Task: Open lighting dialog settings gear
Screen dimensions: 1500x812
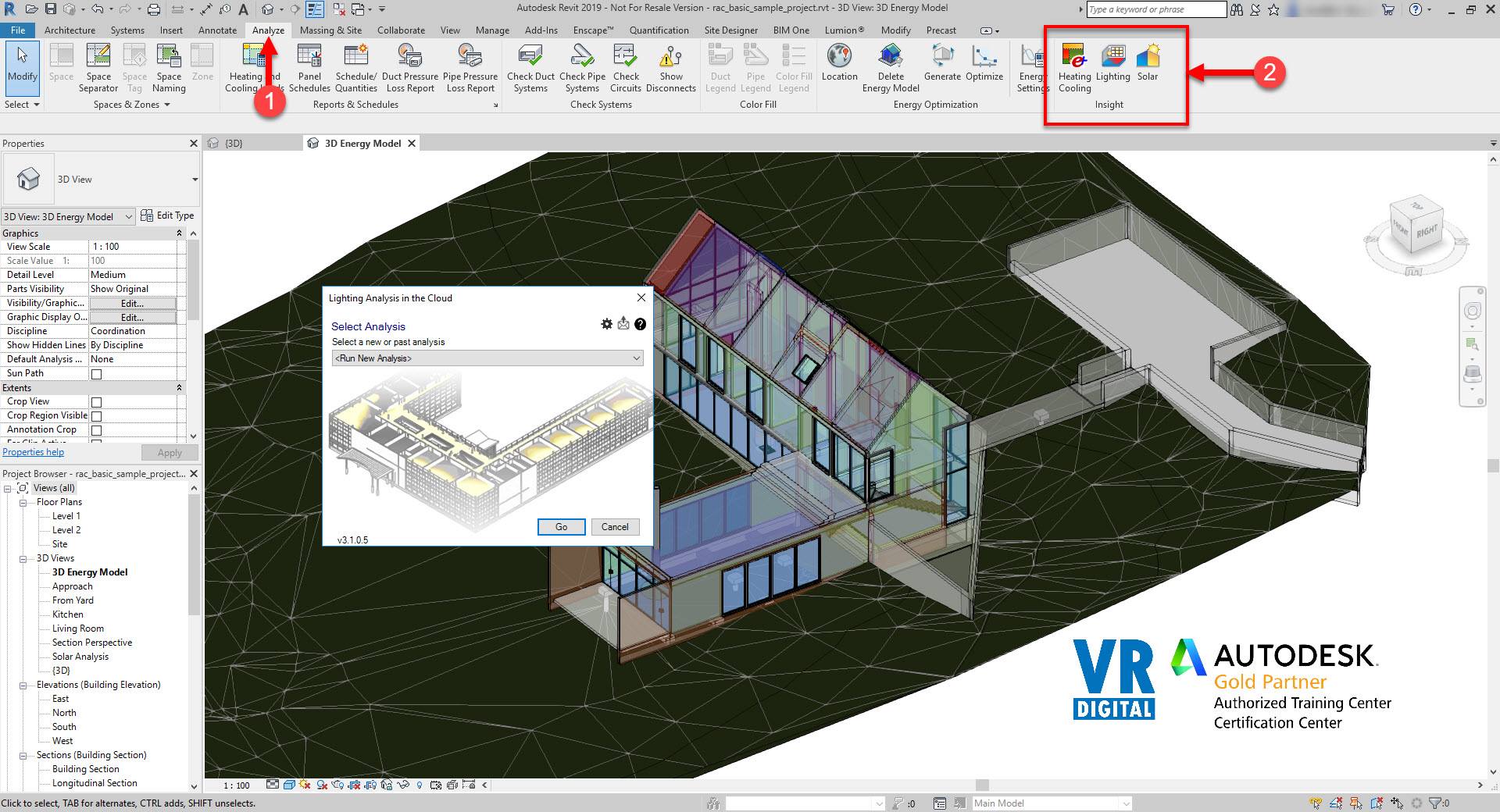Action: click(x=606, y=324)
